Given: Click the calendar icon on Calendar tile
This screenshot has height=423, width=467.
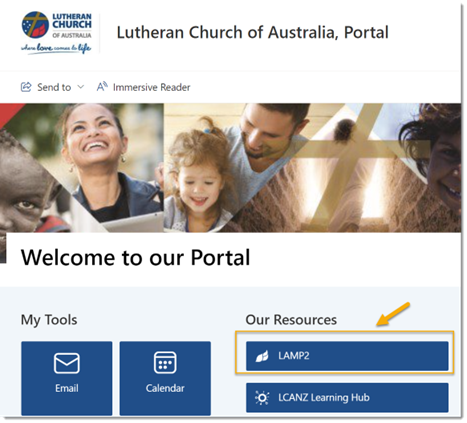Looking at the screenshot, I should tap(165, 362).
